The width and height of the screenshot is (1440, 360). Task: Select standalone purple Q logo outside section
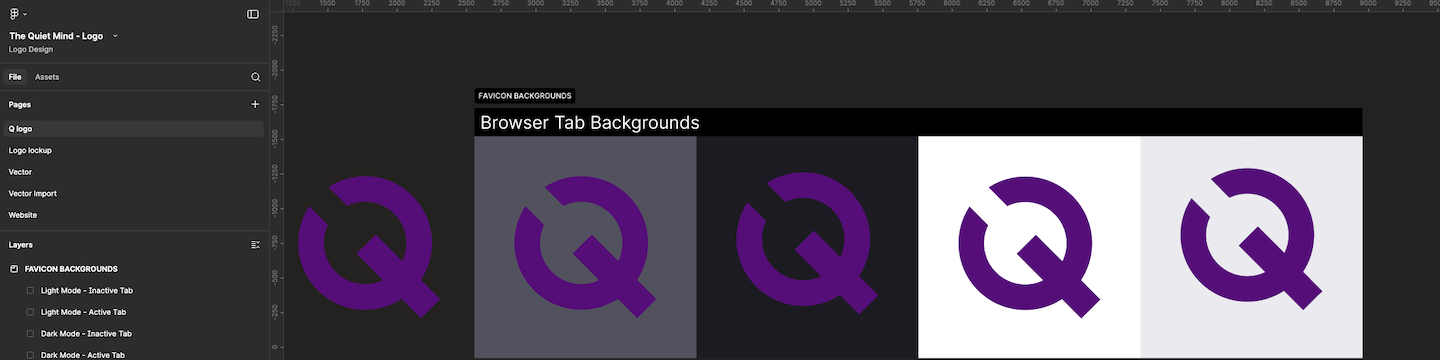click(368, 247)
